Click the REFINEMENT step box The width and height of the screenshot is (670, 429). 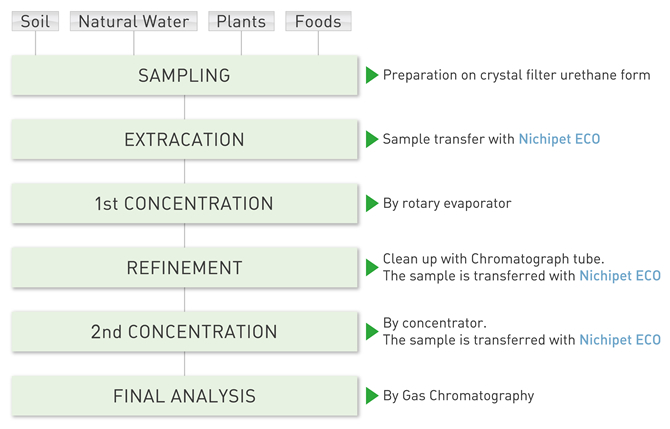click(185, 267)
